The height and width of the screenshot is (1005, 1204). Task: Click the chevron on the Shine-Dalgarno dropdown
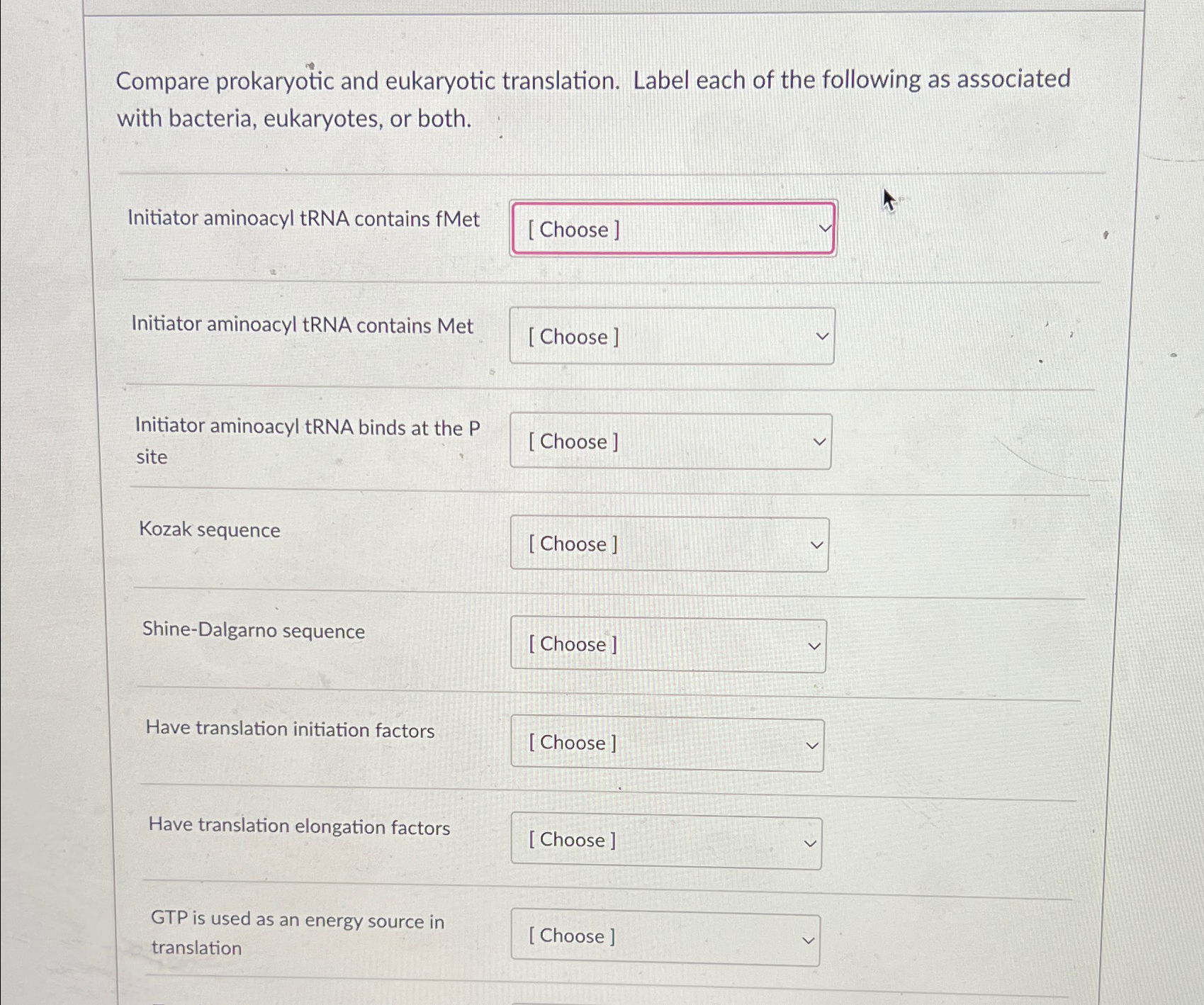pos(814,646)
